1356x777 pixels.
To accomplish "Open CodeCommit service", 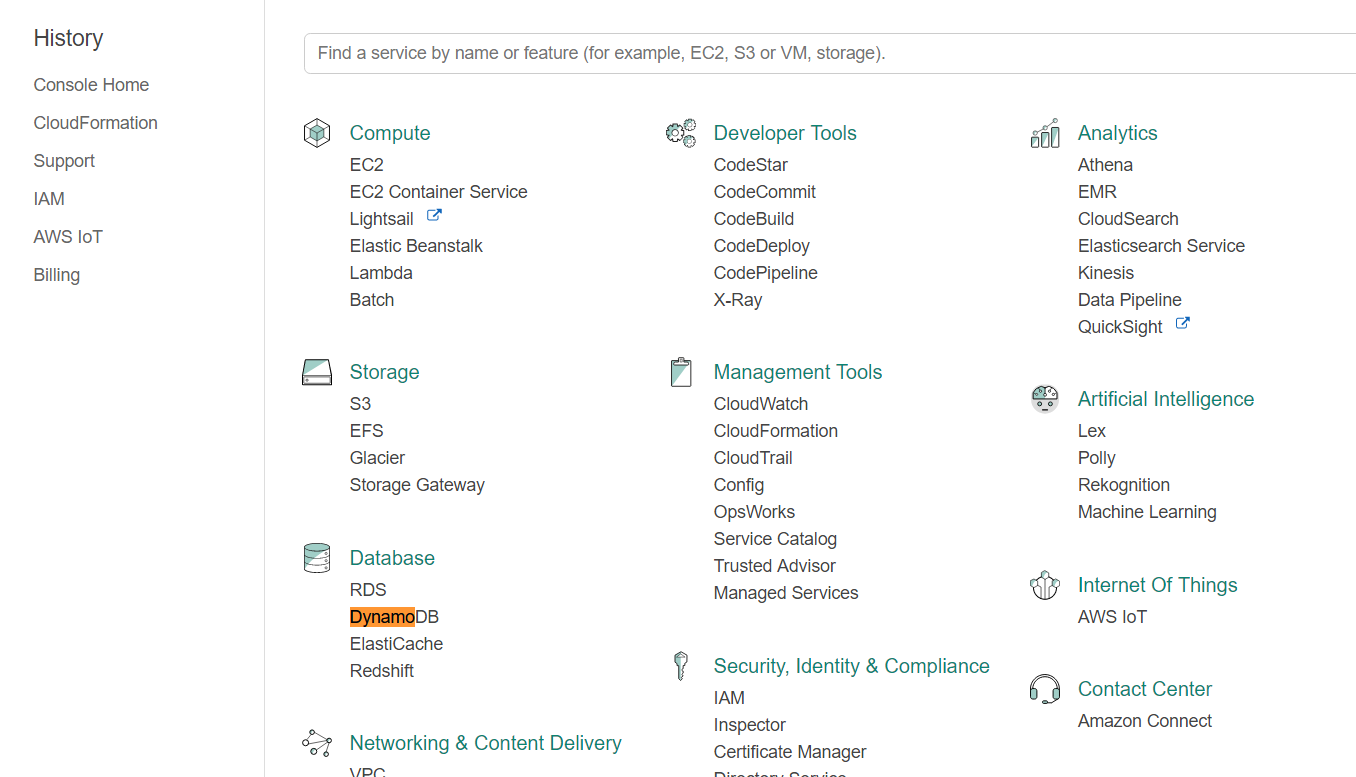I will click(x=765, y=192).
